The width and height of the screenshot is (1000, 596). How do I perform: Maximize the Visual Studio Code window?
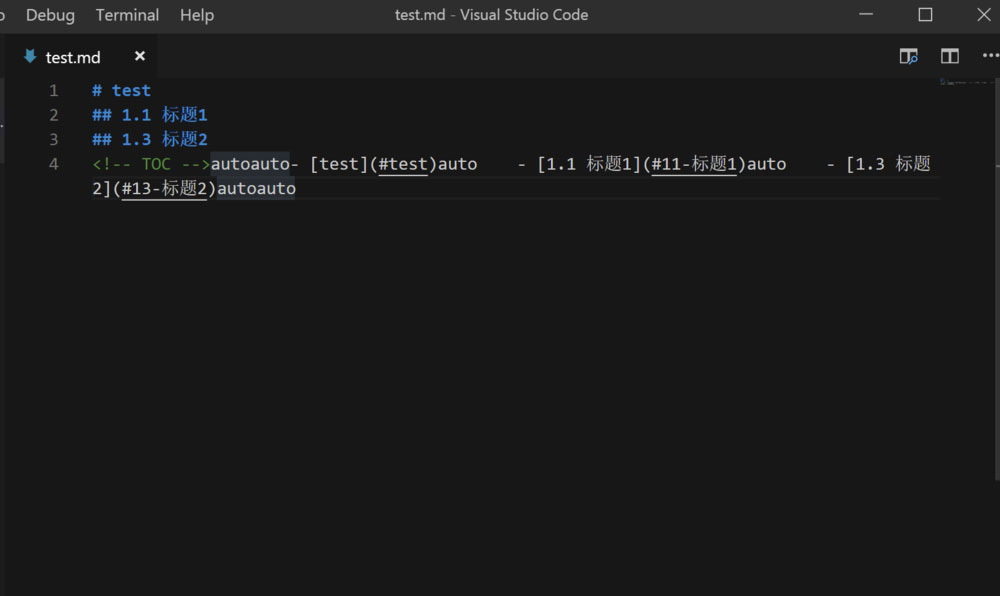(x=923, y=14)
